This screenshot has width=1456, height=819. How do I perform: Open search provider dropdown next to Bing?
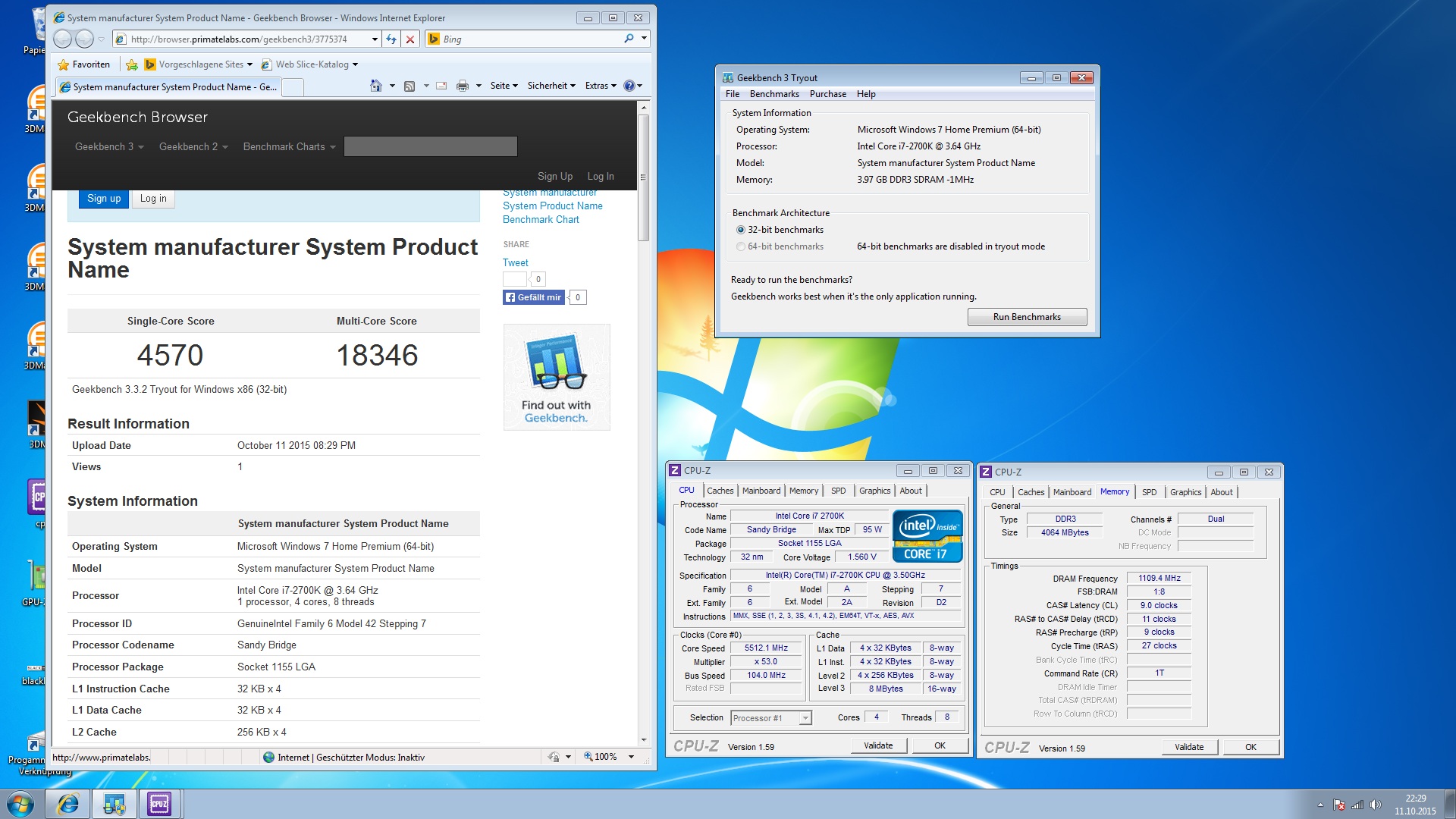pyautogui.click(x=644, y=39)
